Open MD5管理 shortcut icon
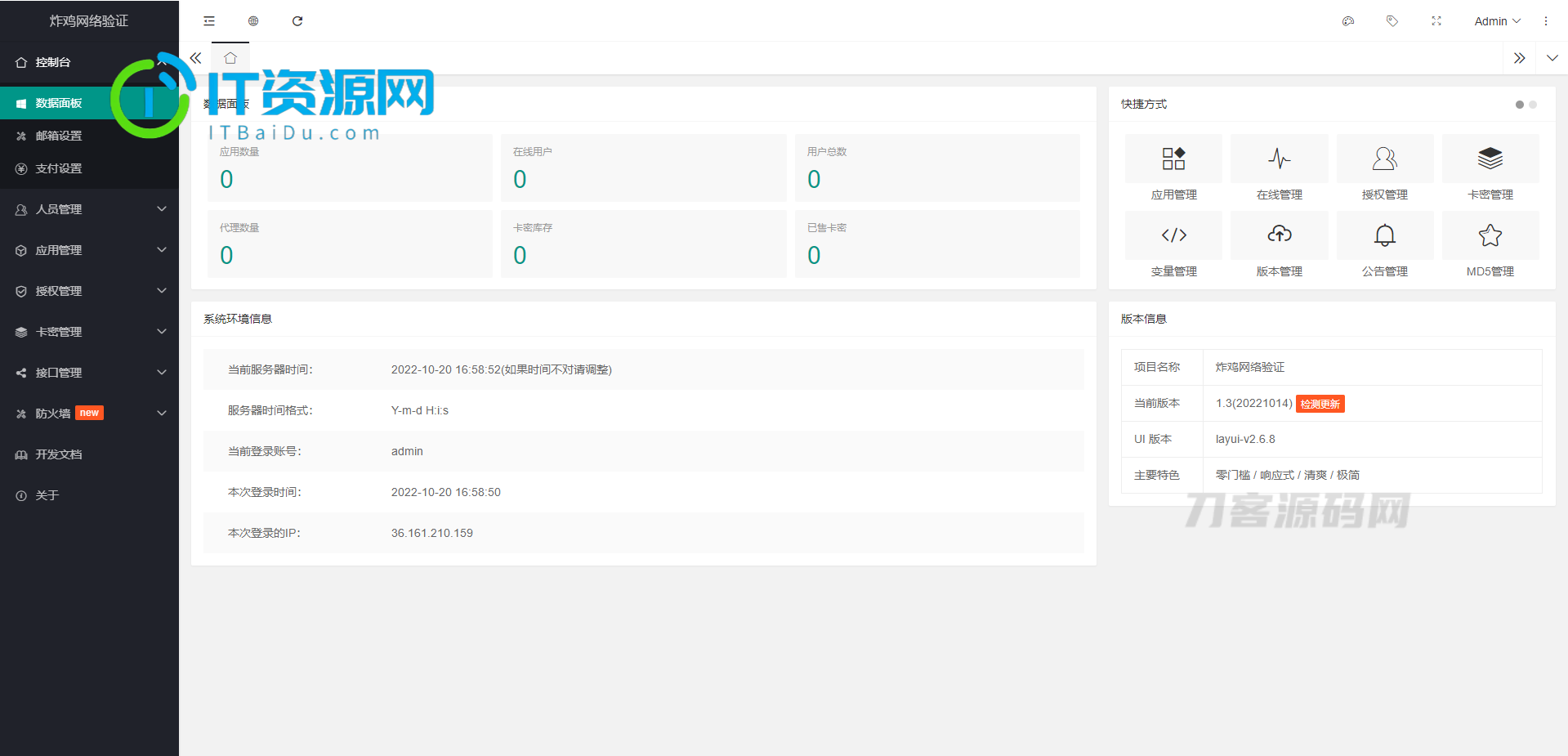1568x756 pixels. (x=1490, y=235)
